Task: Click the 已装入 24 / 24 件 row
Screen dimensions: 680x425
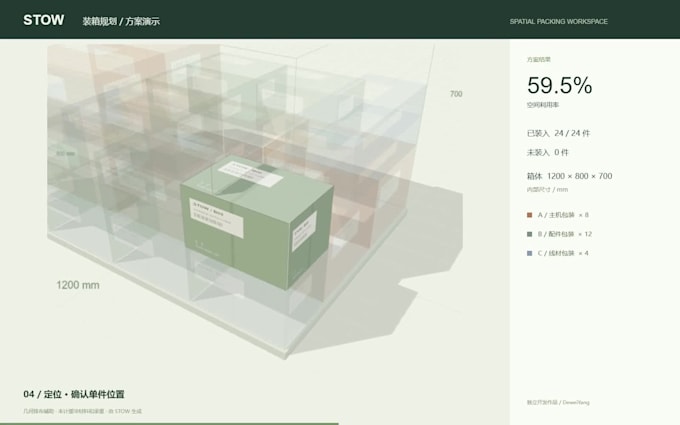Action: click(559, 133)
